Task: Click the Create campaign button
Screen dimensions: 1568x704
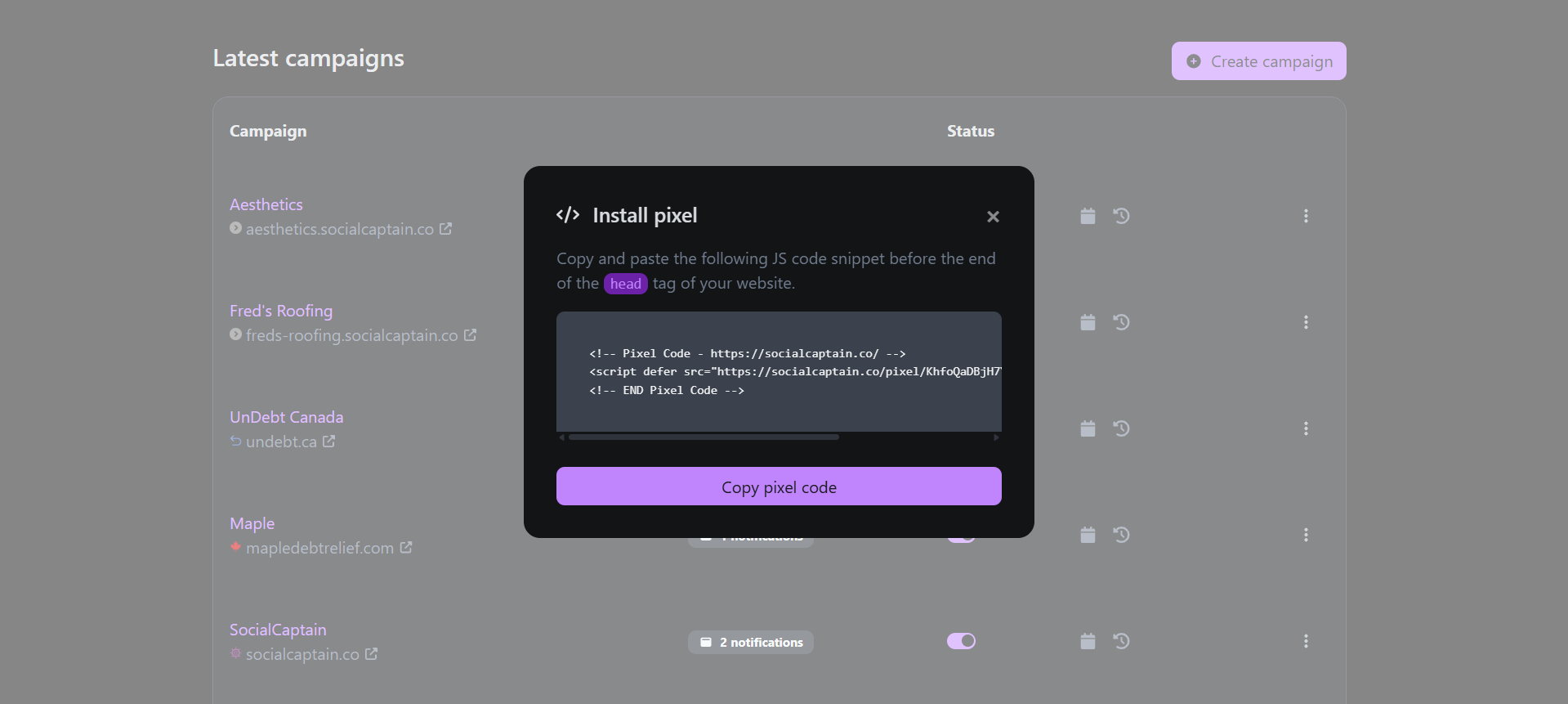Action: pos(1258,61)
